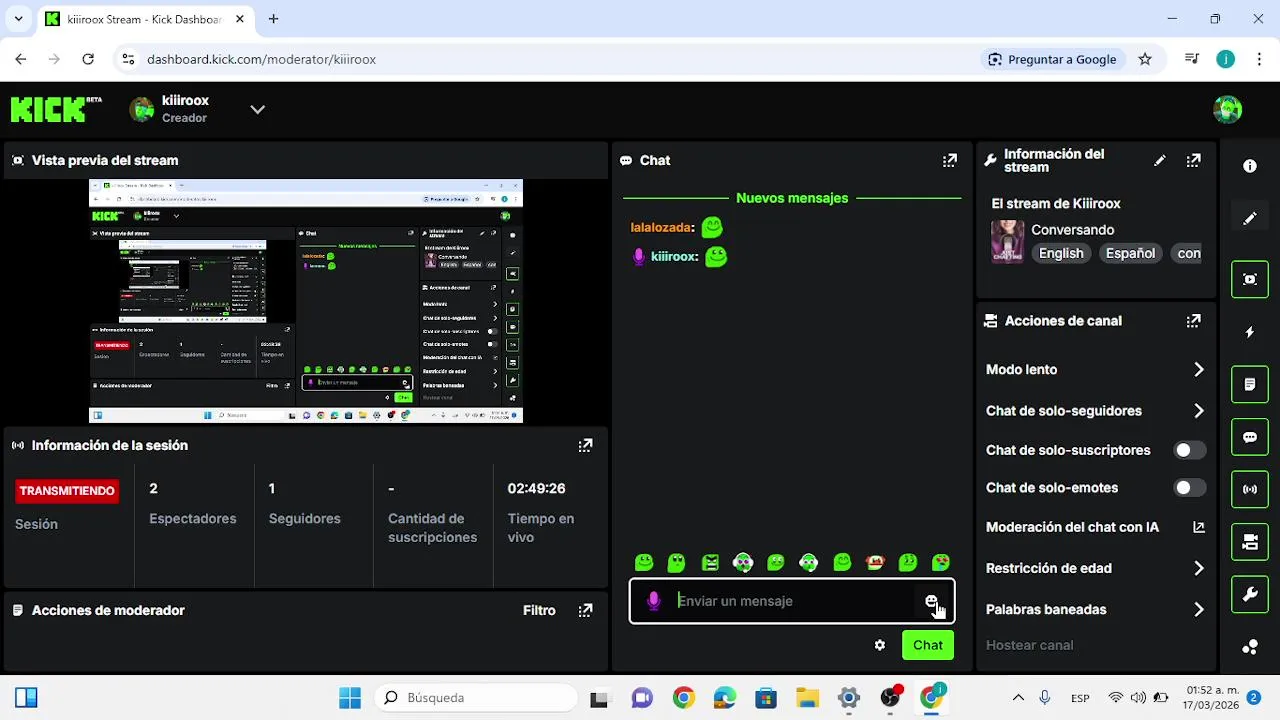Toggle the broadcast signal sidebar icon
Screen dimensions: 1280x720
1250,489
